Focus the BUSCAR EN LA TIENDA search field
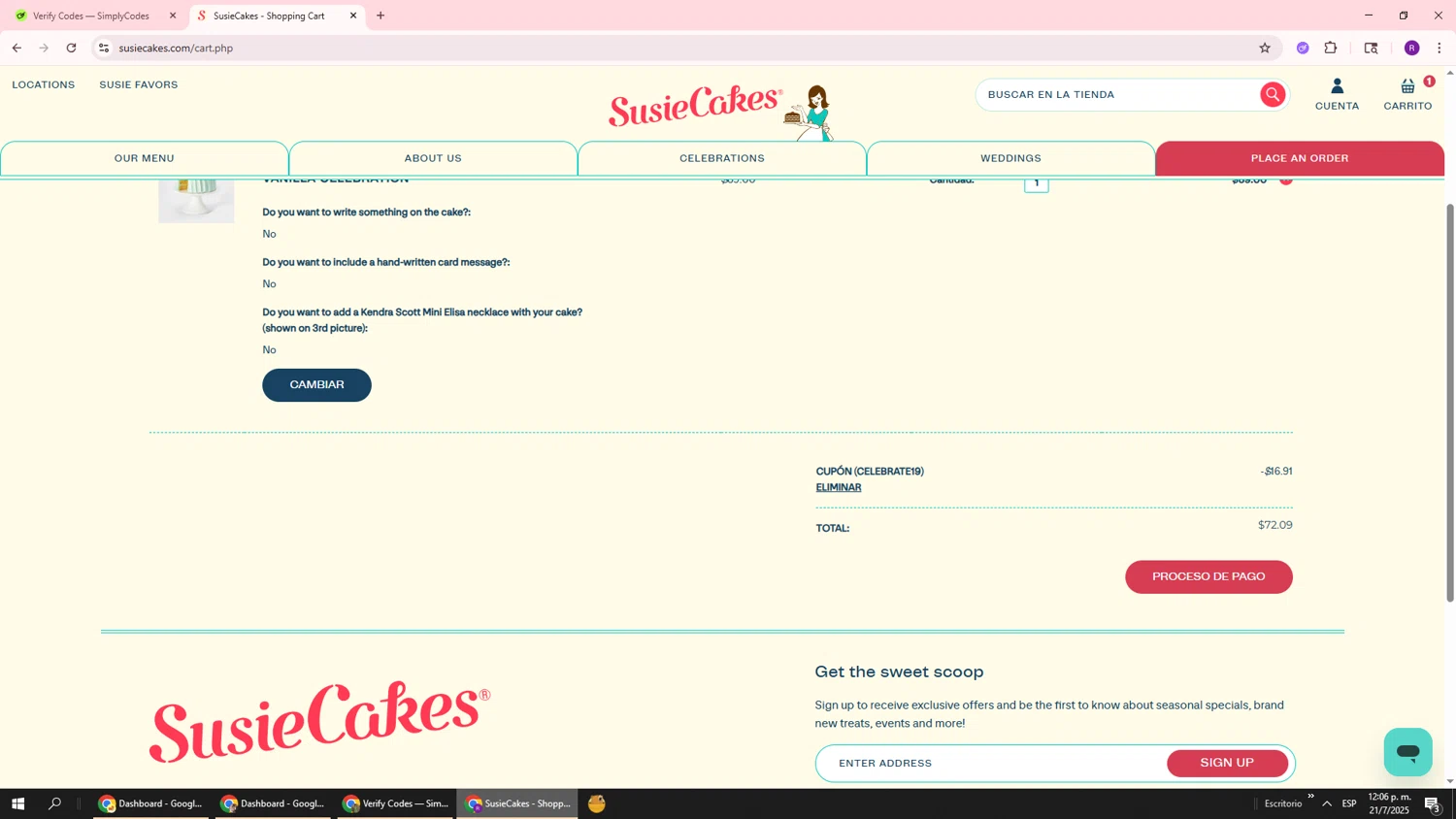 click(x=1118, y=94)
